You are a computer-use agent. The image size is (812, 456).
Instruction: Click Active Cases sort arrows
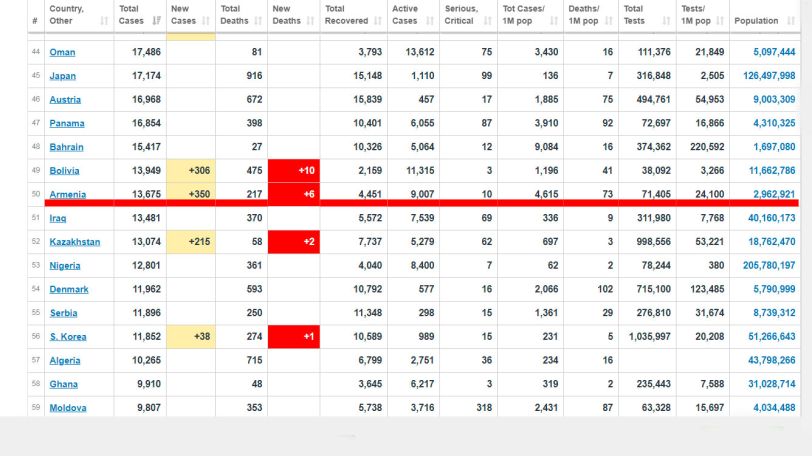coord(430,21)
